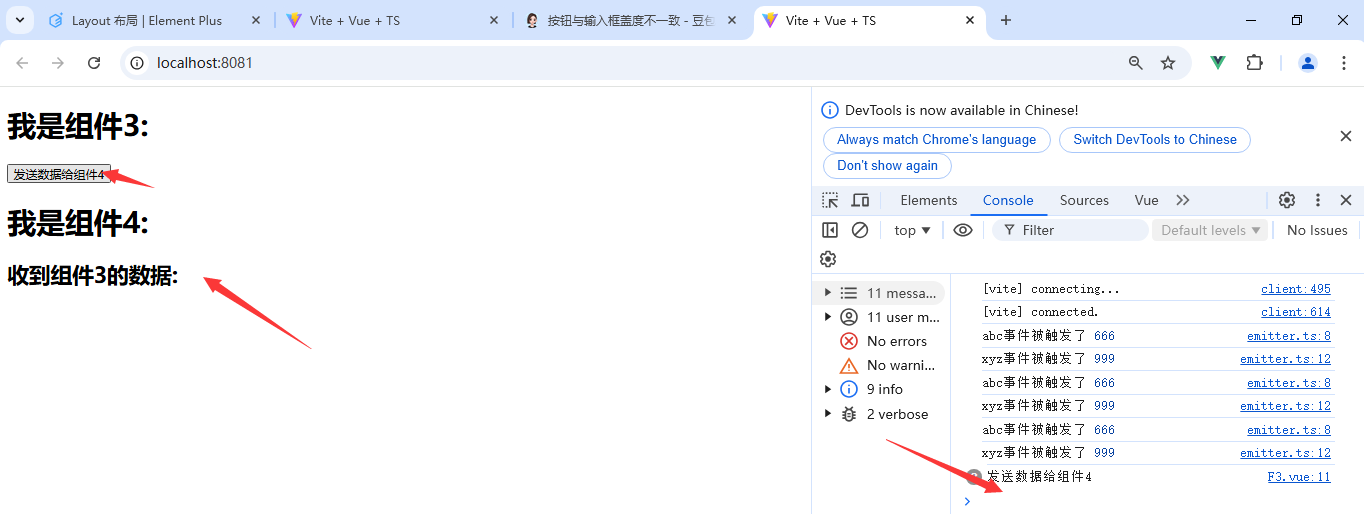Open the DevTools settings gear
The image size is (1364, 514).
tap(1287, 200)
